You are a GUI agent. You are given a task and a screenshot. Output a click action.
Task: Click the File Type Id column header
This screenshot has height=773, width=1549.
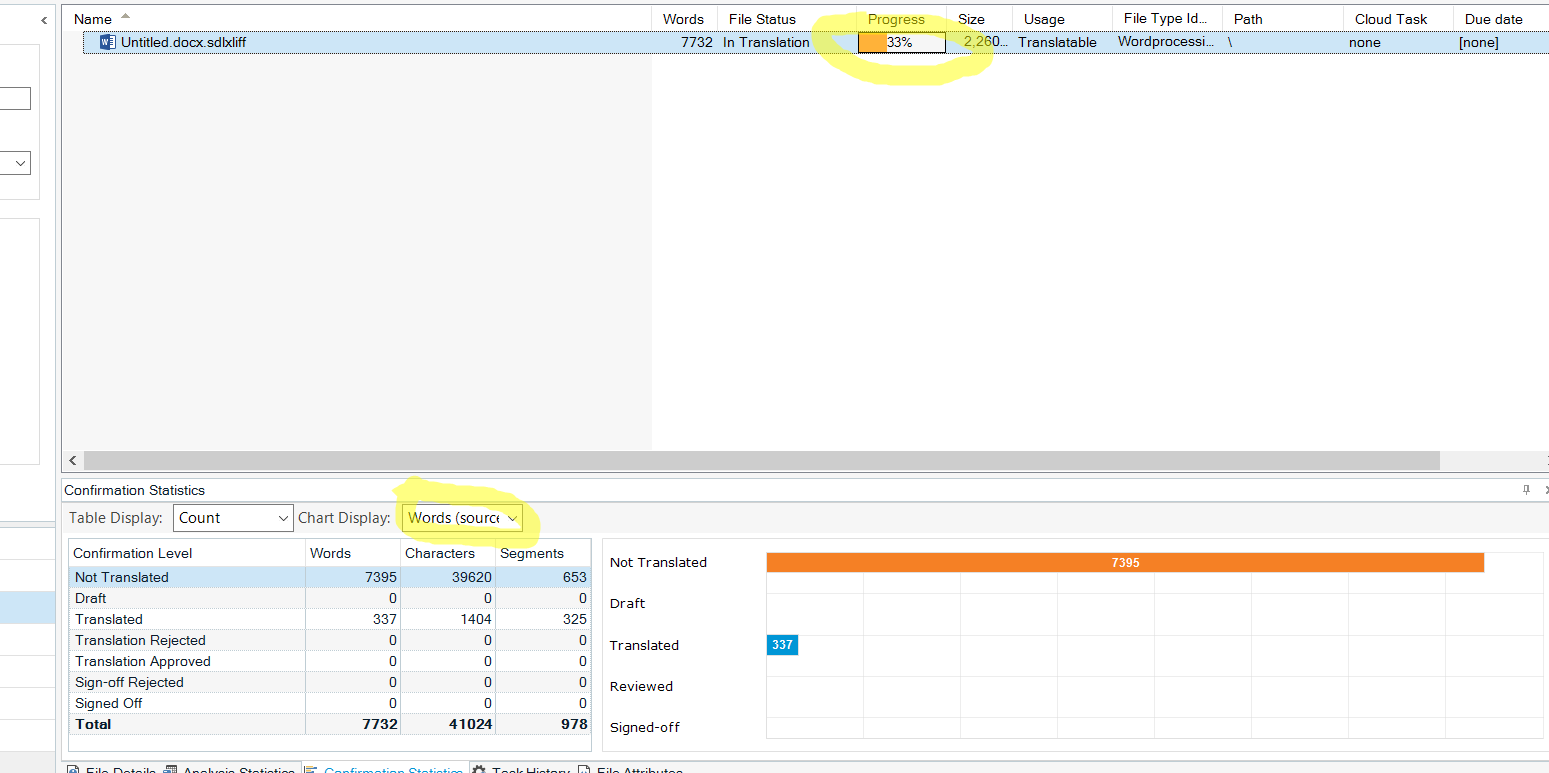click(x=1167, y=19)
